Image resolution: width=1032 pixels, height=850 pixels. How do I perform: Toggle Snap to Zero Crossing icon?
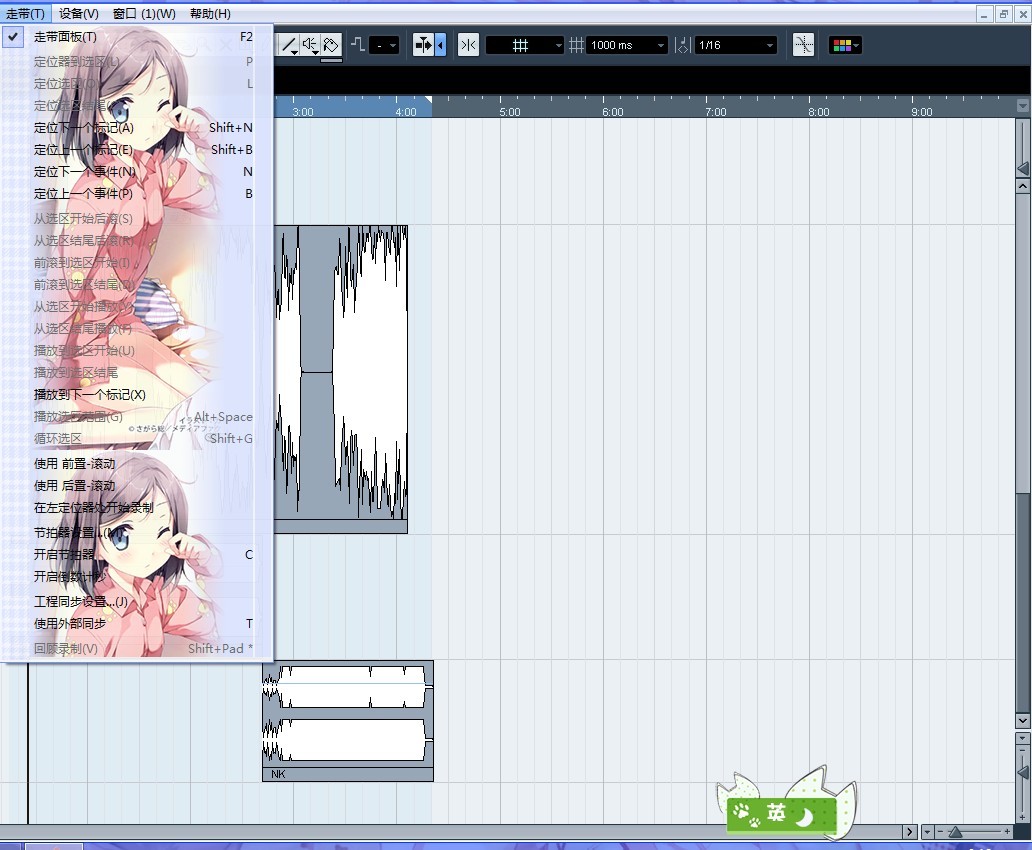[x=803, y=45]
